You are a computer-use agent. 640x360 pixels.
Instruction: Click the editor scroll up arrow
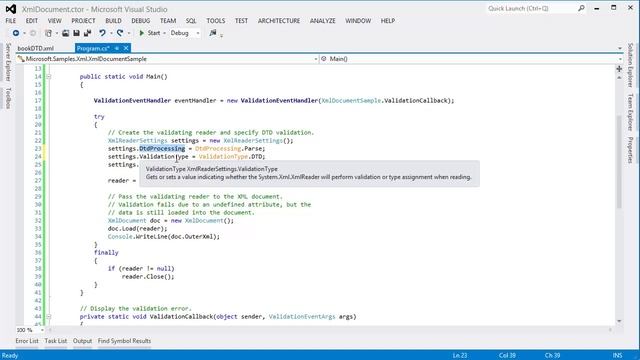pos(619,77)
